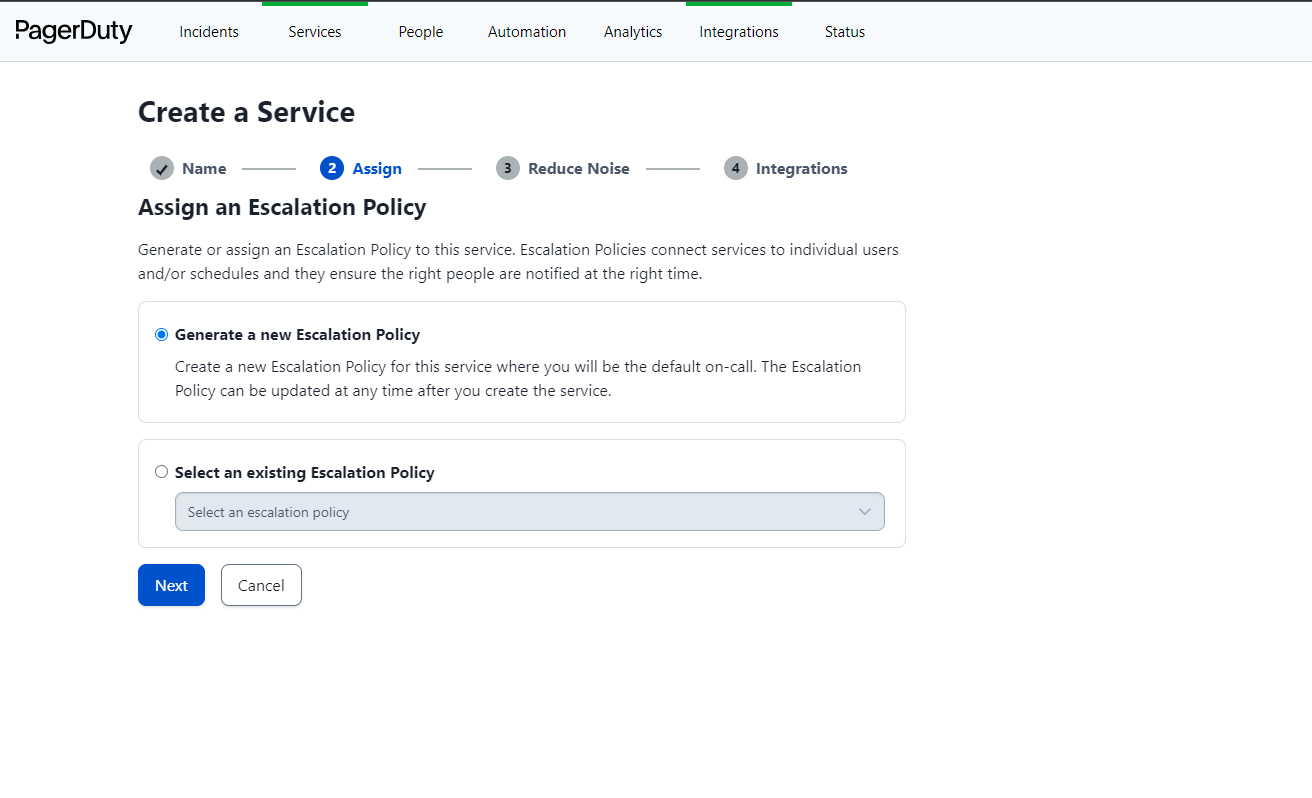Click the PagerDuty logo
This screenshot has width=1312, height=798.
[74, 31]
